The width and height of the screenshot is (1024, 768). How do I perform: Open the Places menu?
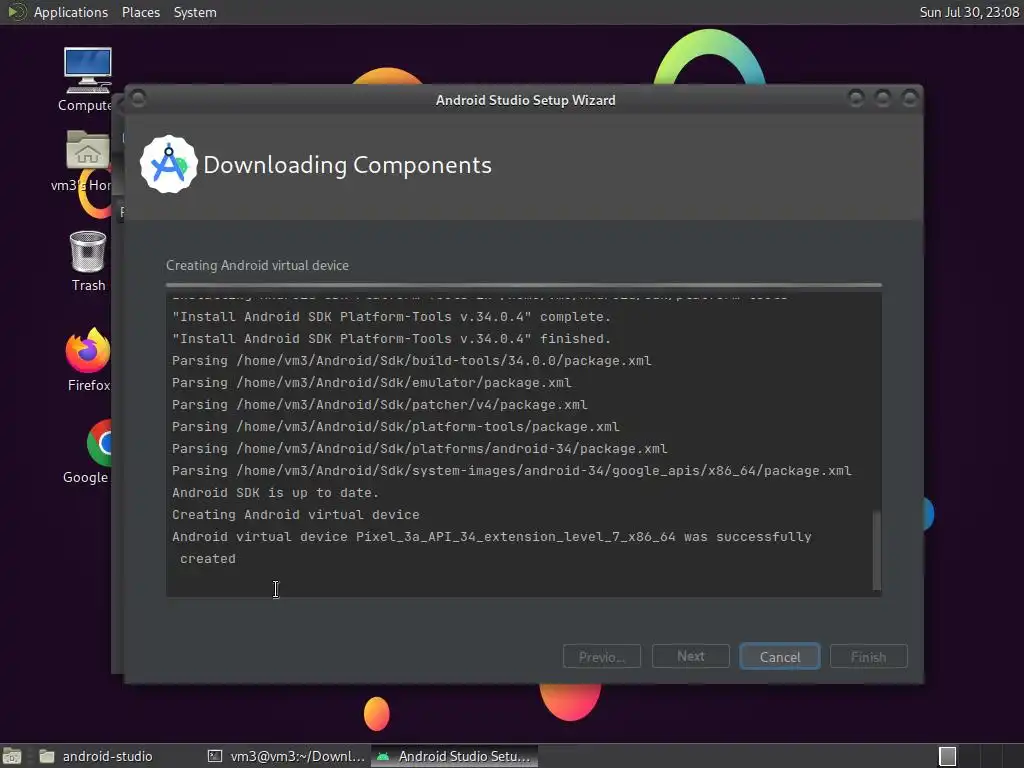pyautogui.click(x=140, y=12)
